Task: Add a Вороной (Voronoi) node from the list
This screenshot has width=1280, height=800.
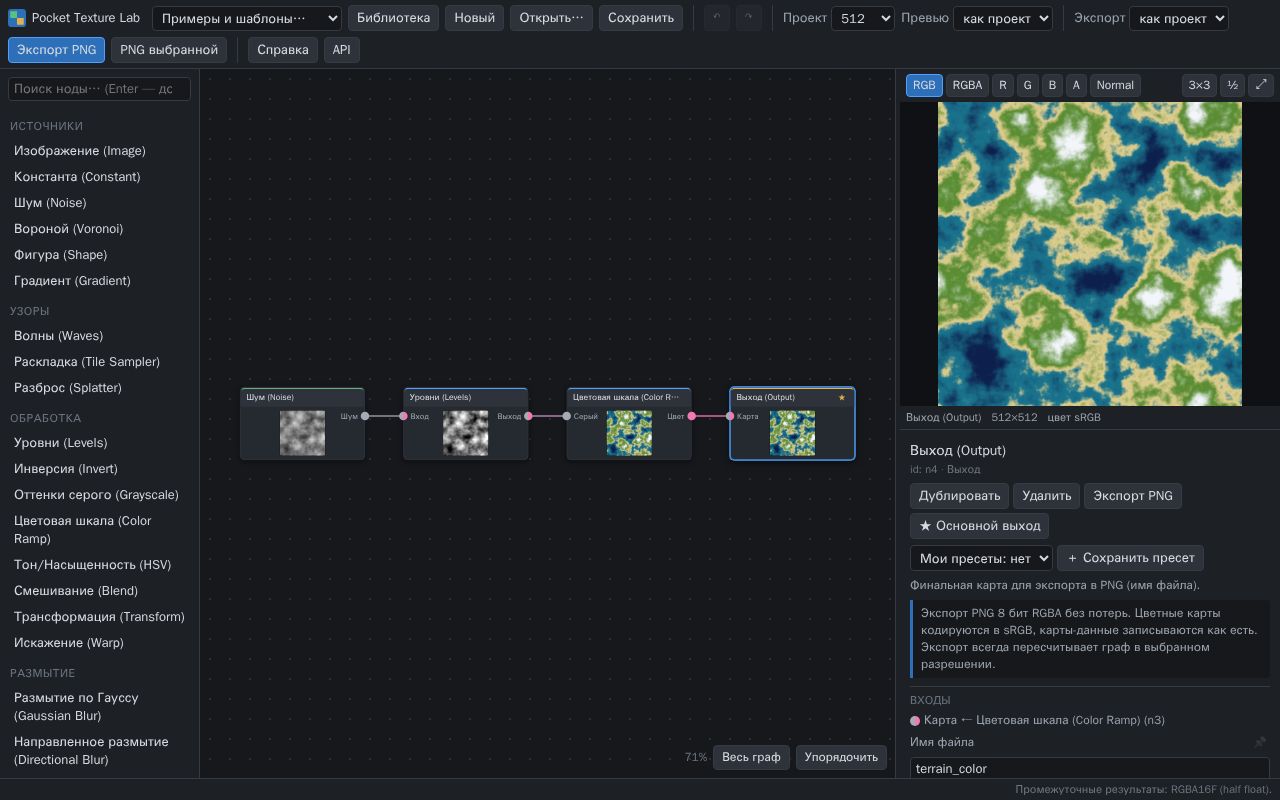Action: (100, 229)
